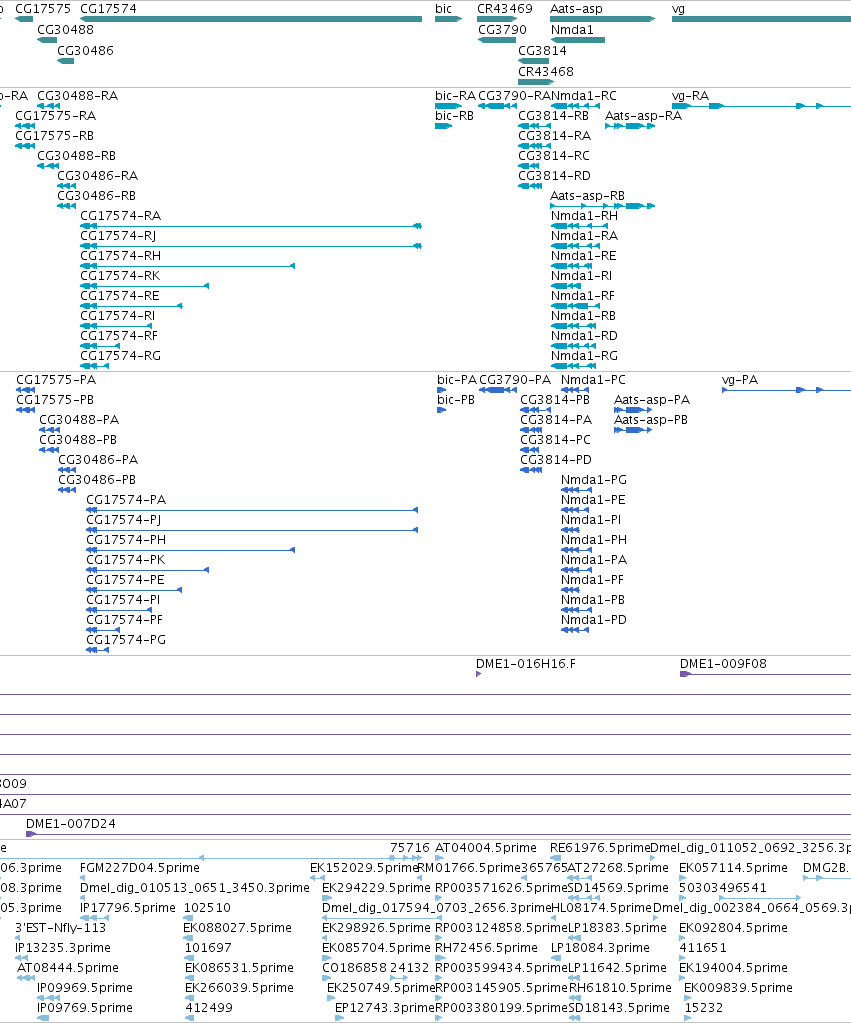Select transcript CG17574-RH label

(121, 256)
